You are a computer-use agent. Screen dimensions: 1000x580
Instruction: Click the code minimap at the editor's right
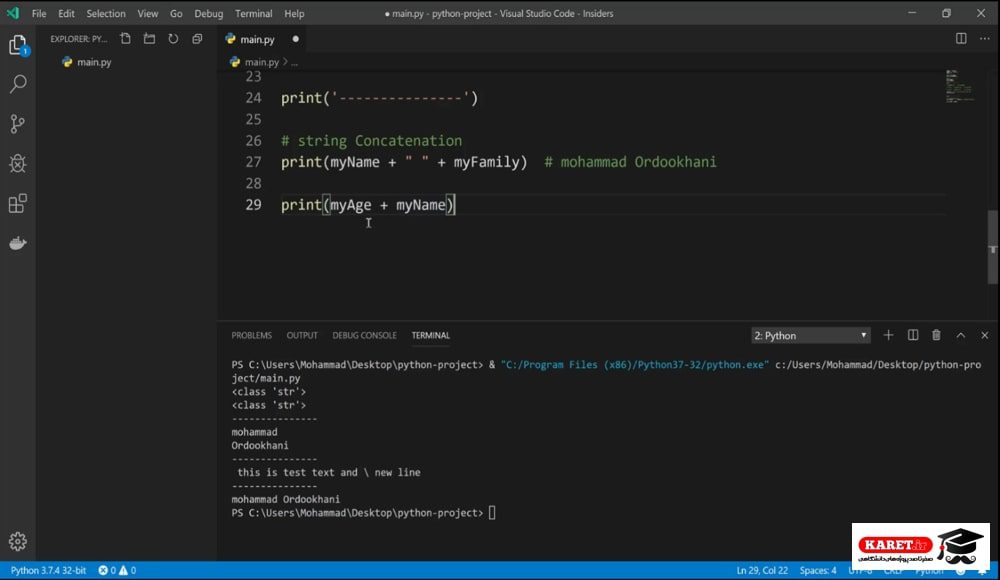[x=959, y=86]
